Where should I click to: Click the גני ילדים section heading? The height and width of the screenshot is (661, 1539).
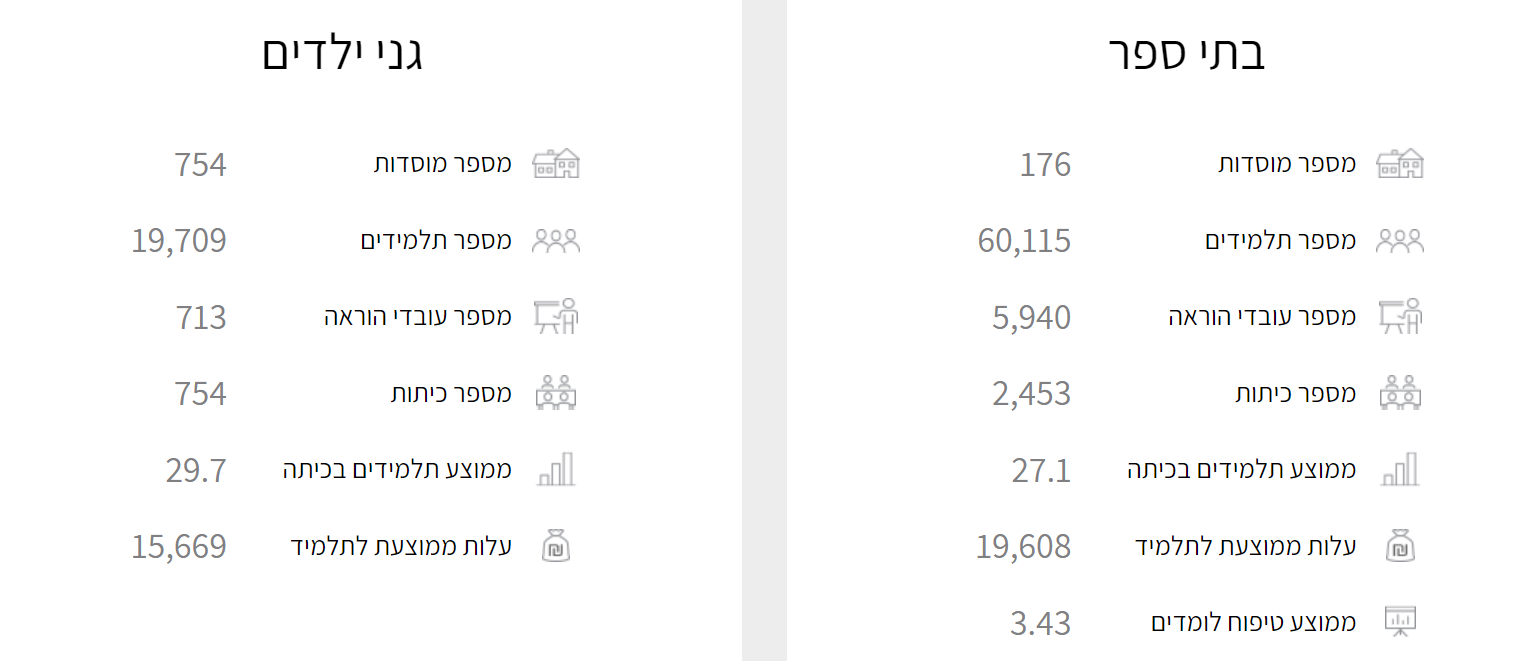click(x=343, y=54)
